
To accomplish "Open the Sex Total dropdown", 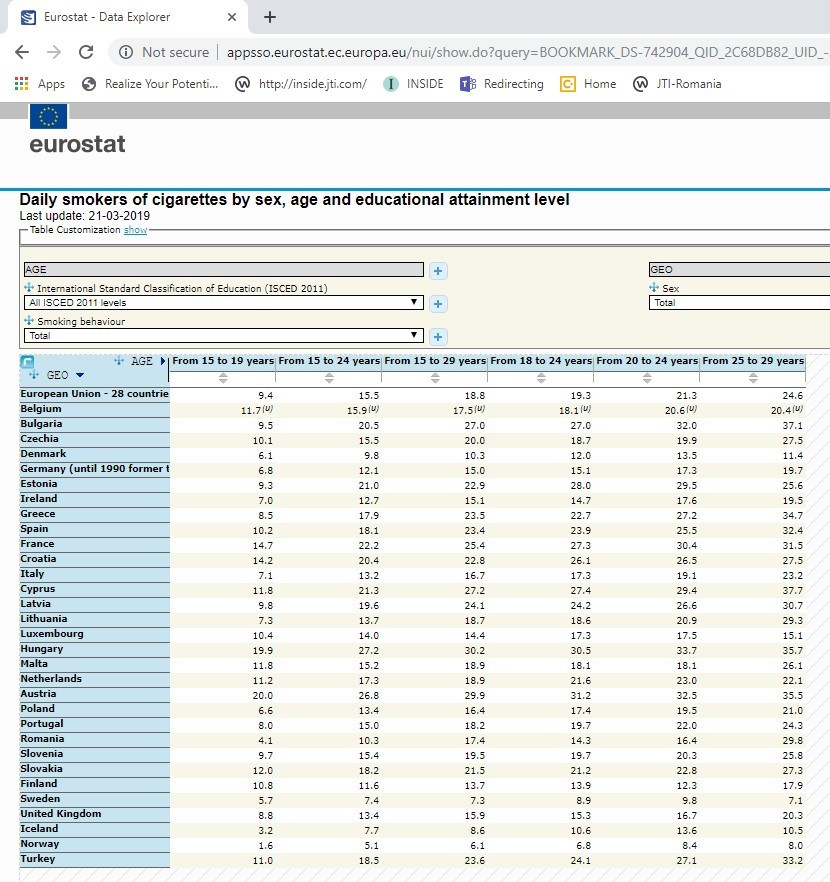I will pos(739,302).
